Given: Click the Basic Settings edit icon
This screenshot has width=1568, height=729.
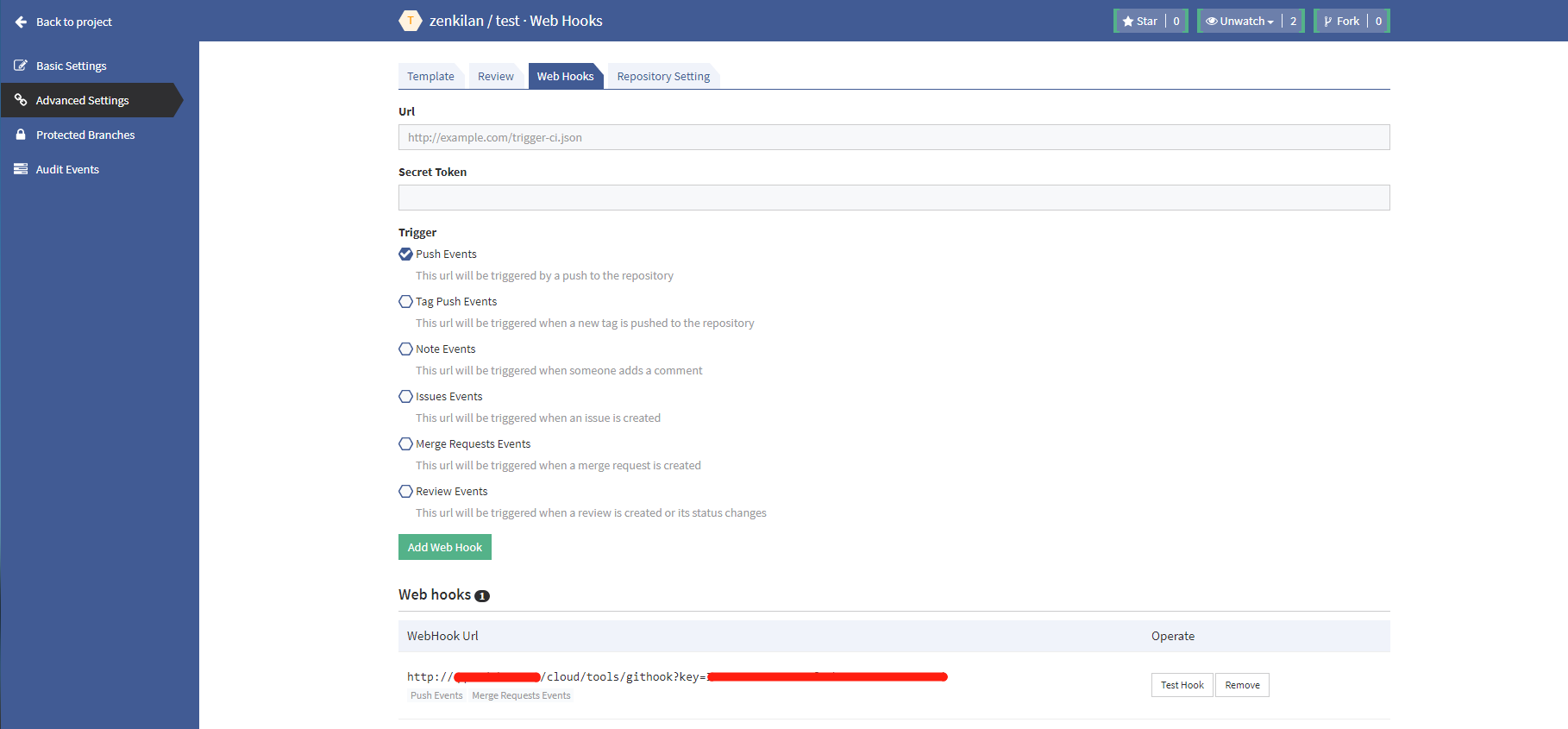Looking at the screenshot, I should click(21, 66).
